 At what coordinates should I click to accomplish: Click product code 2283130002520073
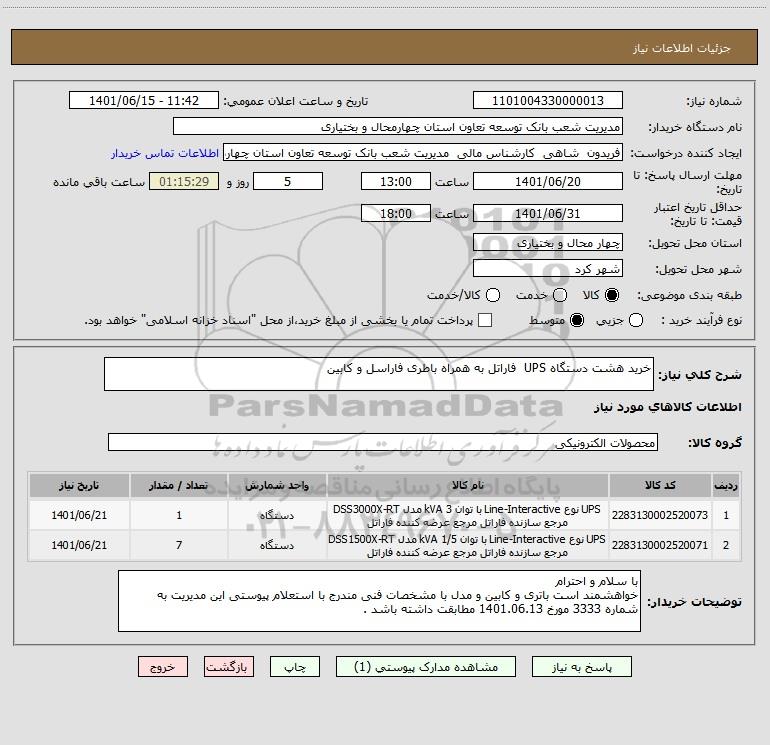[660, 515]
